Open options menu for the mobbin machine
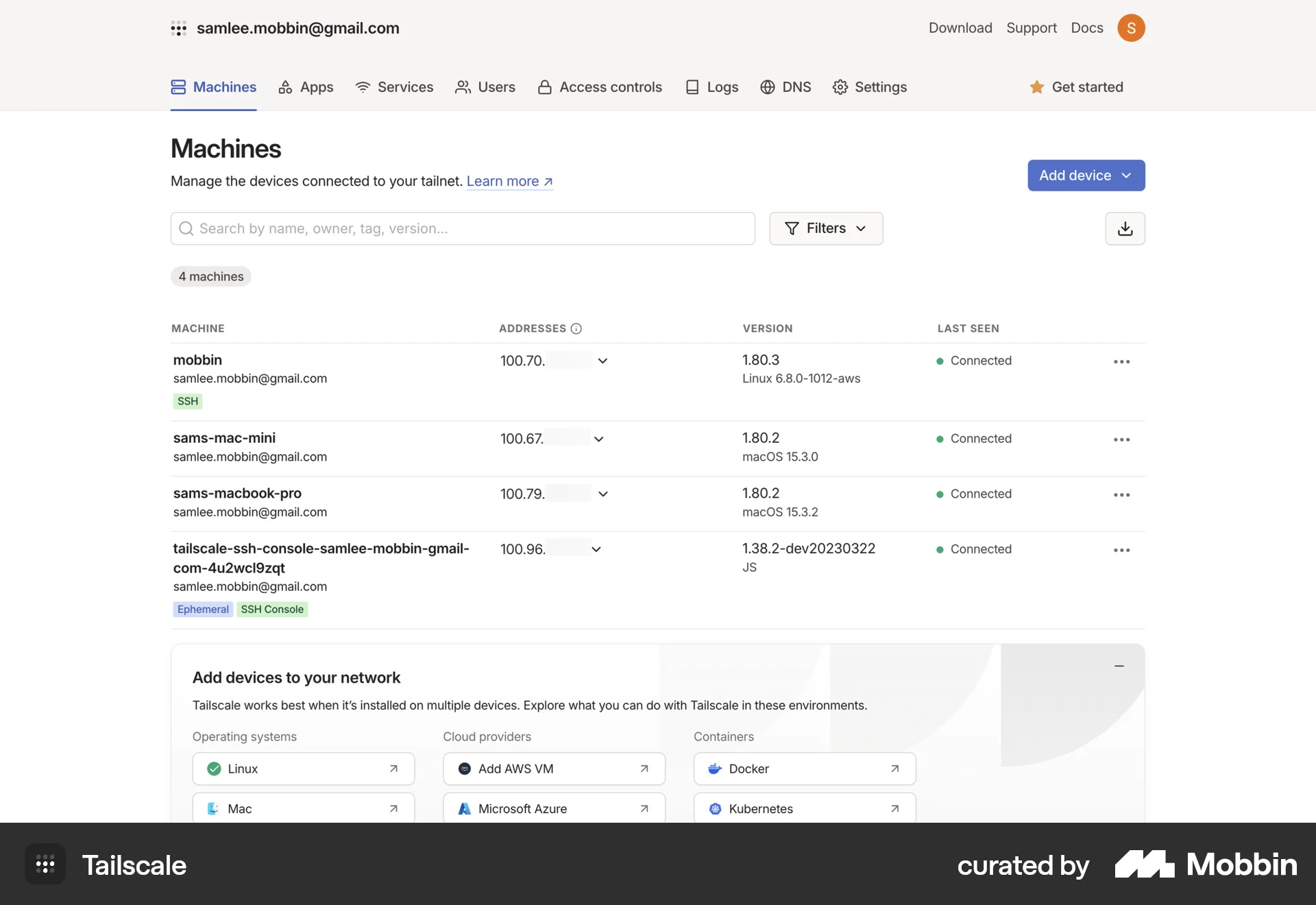 (1121, 361)
